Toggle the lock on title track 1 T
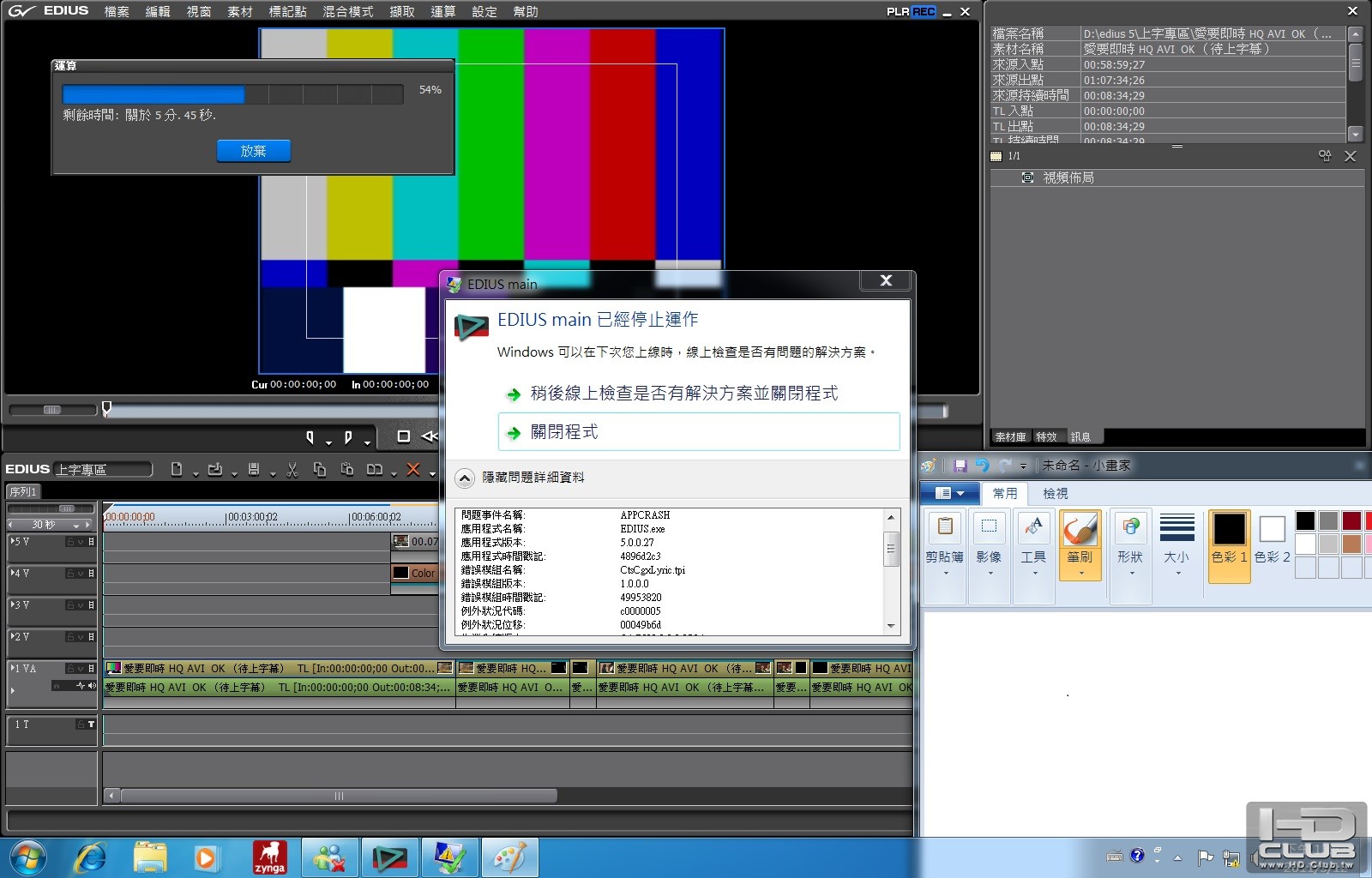Image resolution: width=1372 pixels, height=878 pixels. (81, 725)
